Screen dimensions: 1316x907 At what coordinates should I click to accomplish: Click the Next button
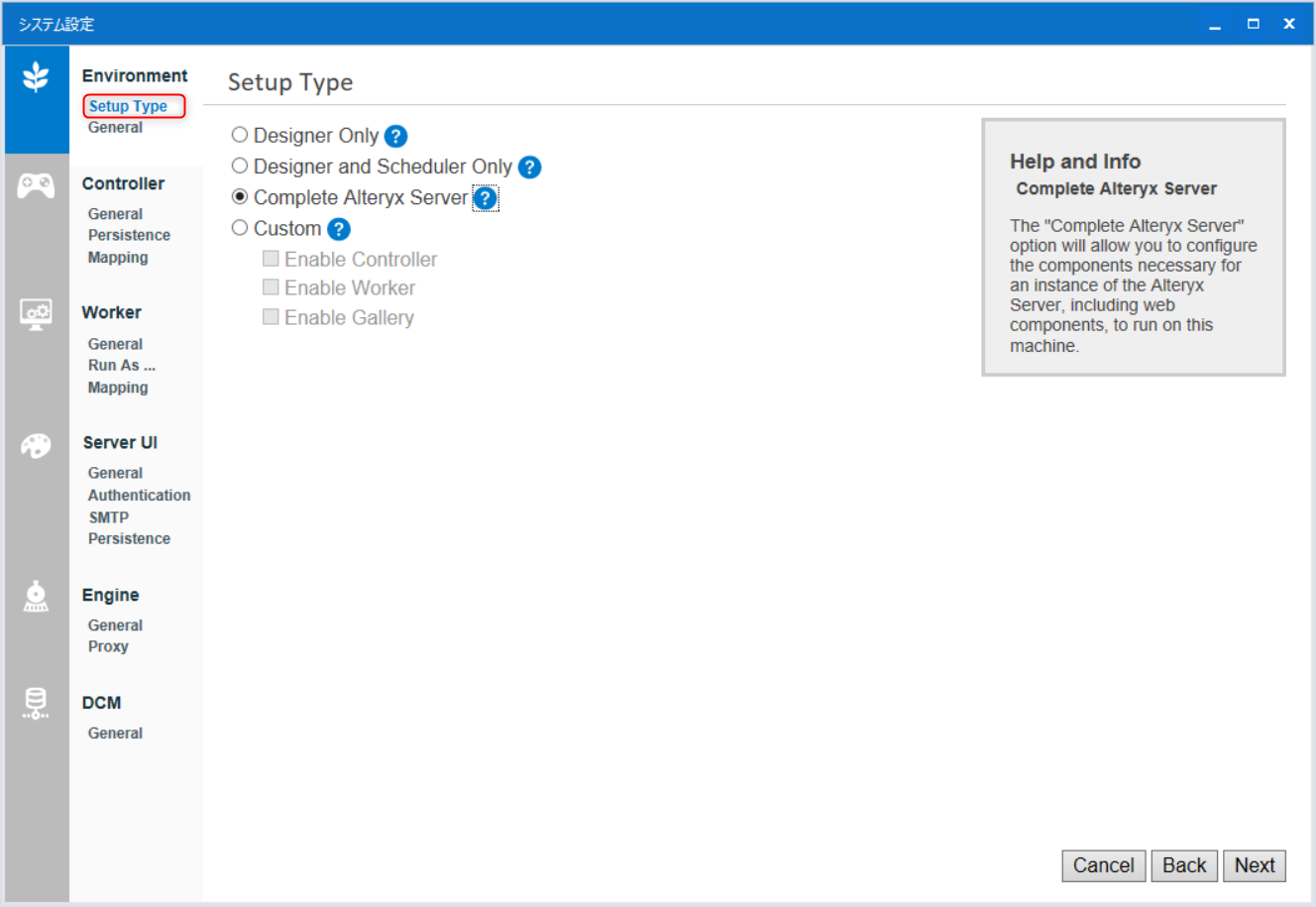click(x=1253, y=864)
